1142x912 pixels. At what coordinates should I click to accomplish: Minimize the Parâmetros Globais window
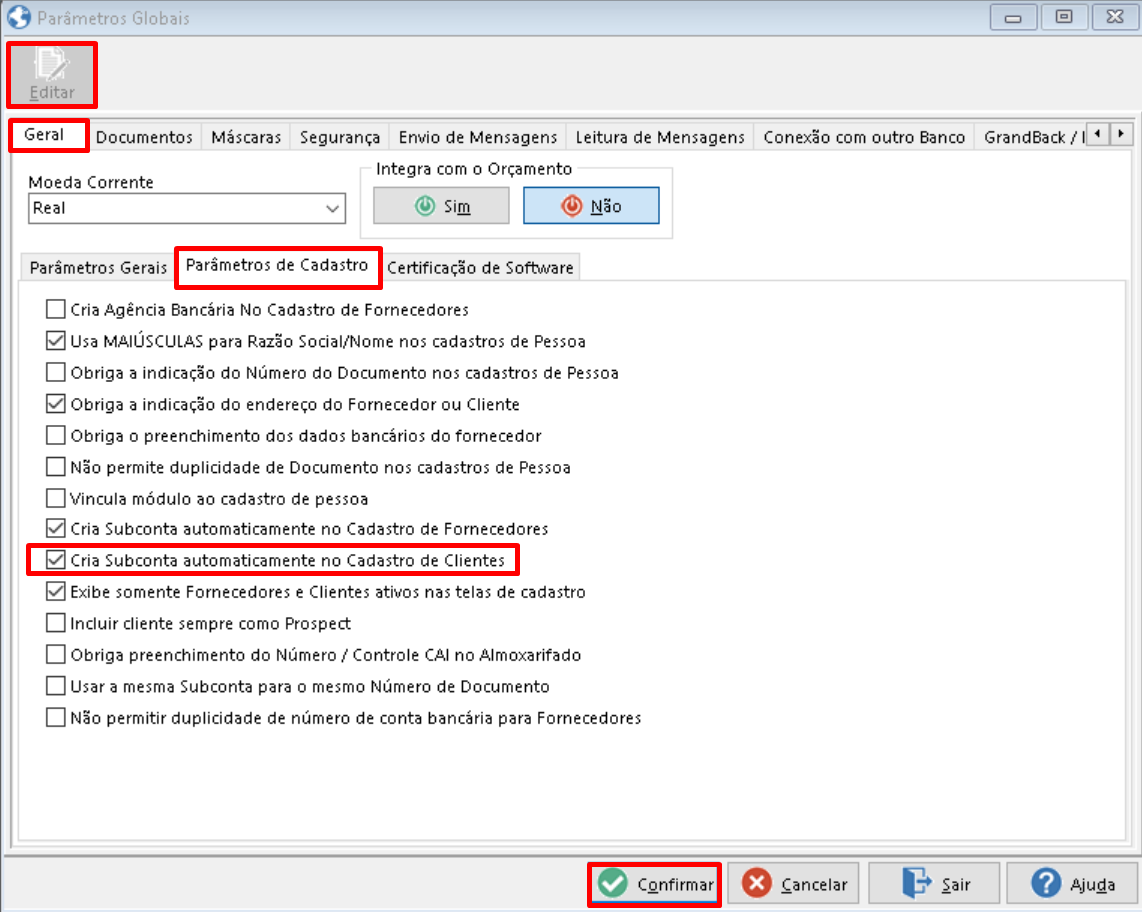tap(1013, 17)
